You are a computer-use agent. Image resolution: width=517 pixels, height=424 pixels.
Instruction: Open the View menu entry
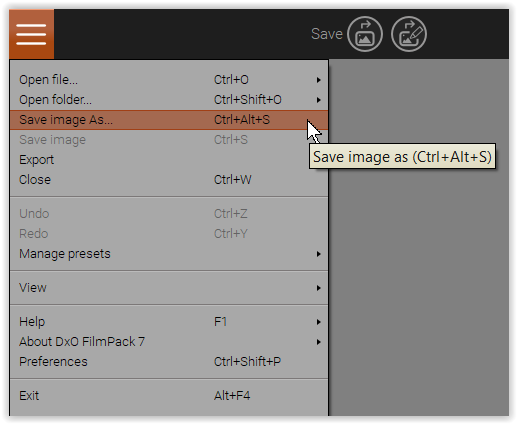pos(169,288)
